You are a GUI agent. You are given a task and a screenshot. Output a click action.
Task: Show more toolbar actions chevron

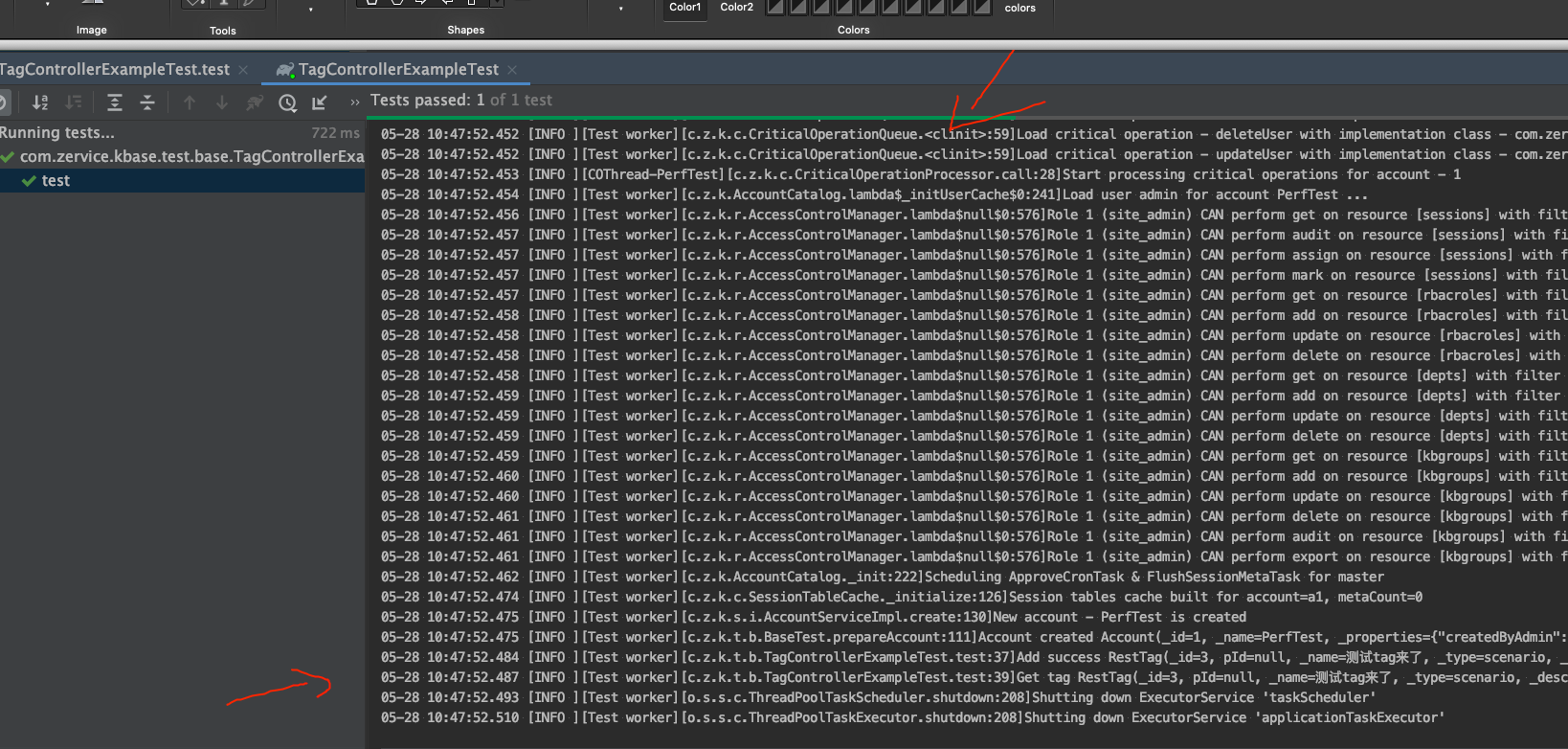coord(355,102)
